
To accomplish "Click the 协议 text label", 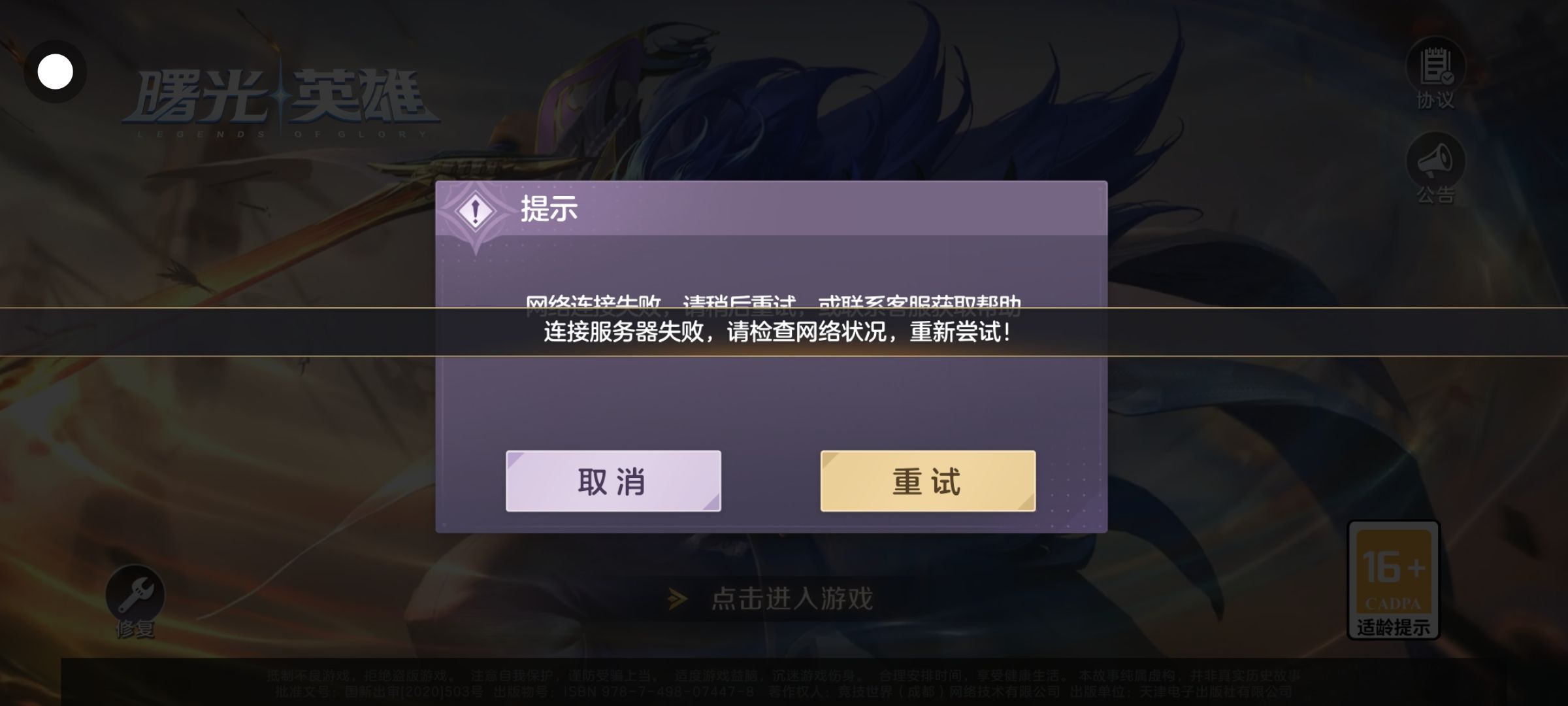I will click(1435, 100).
